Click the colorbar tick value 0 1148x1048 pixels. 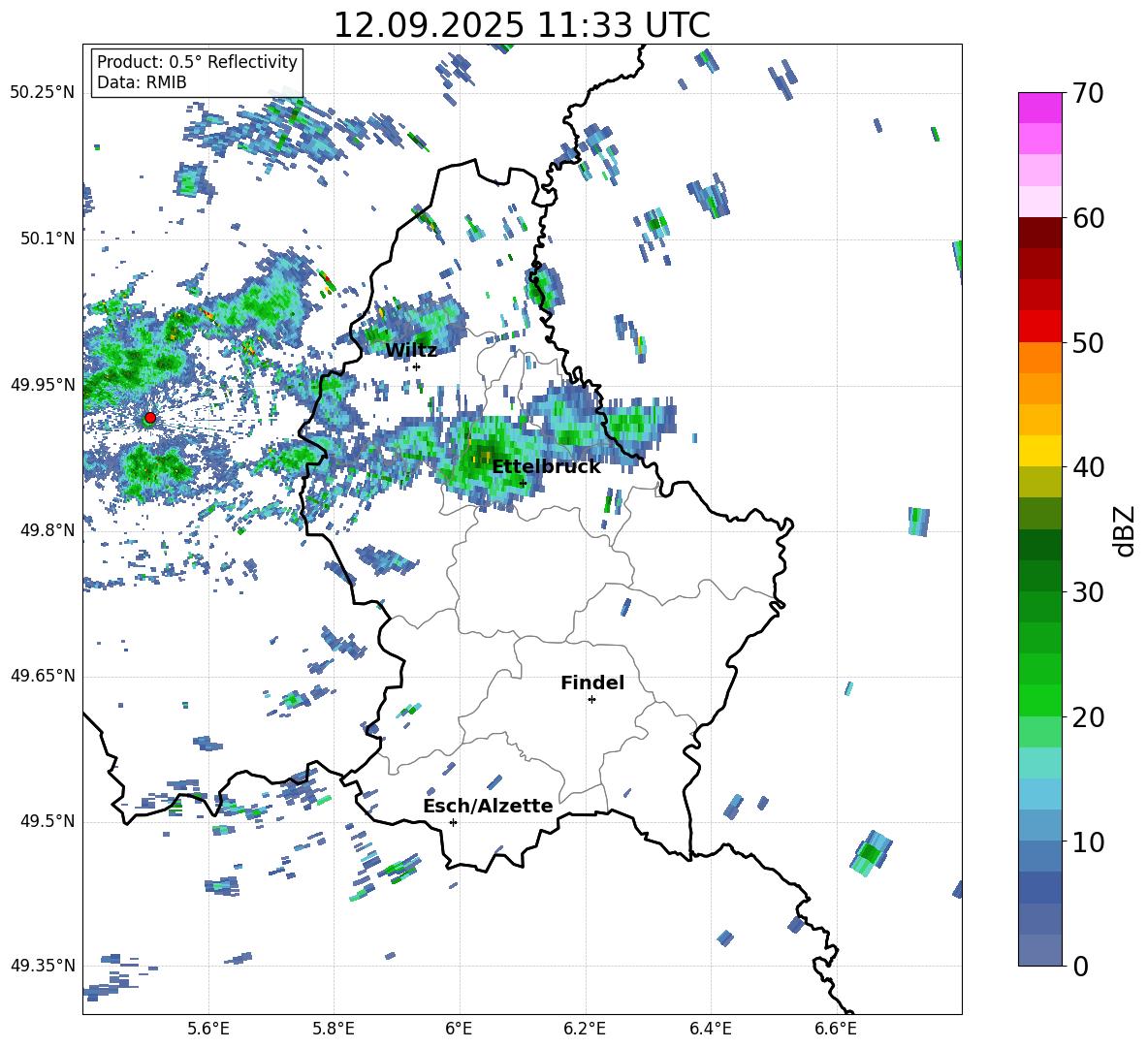(x=1080, y=966)
